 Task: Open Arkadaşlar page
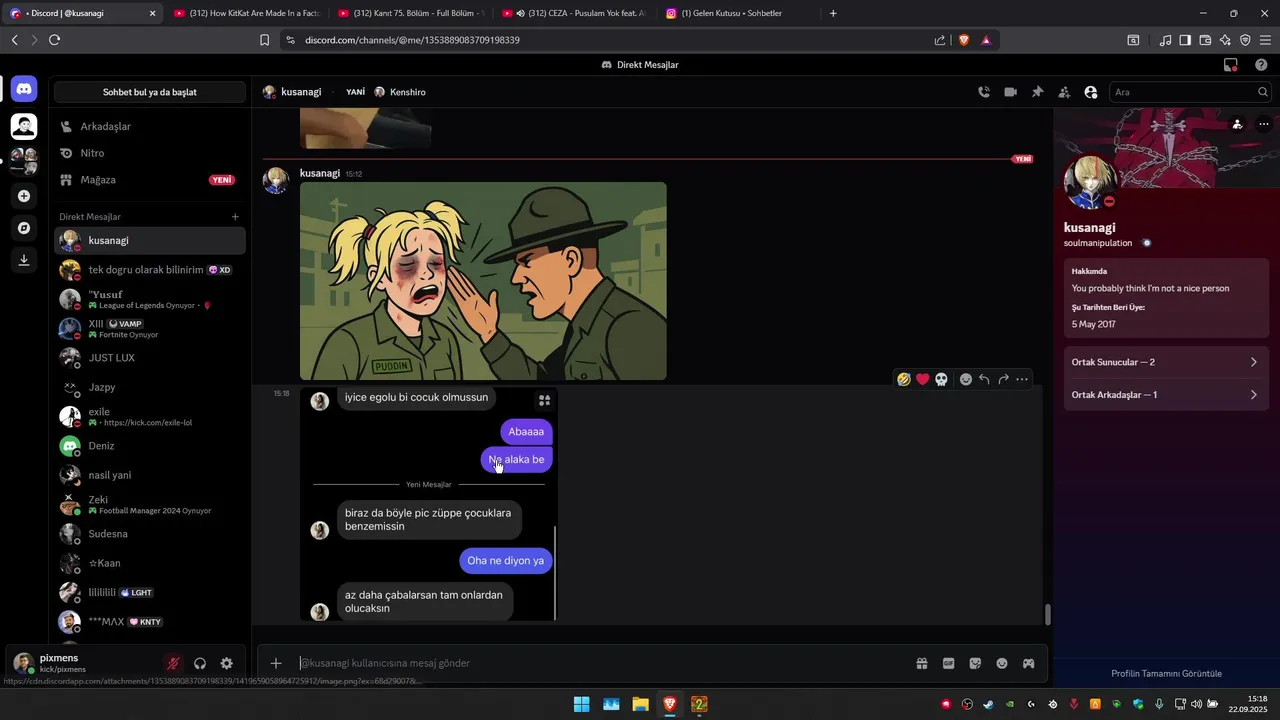[x=150, y=127]
